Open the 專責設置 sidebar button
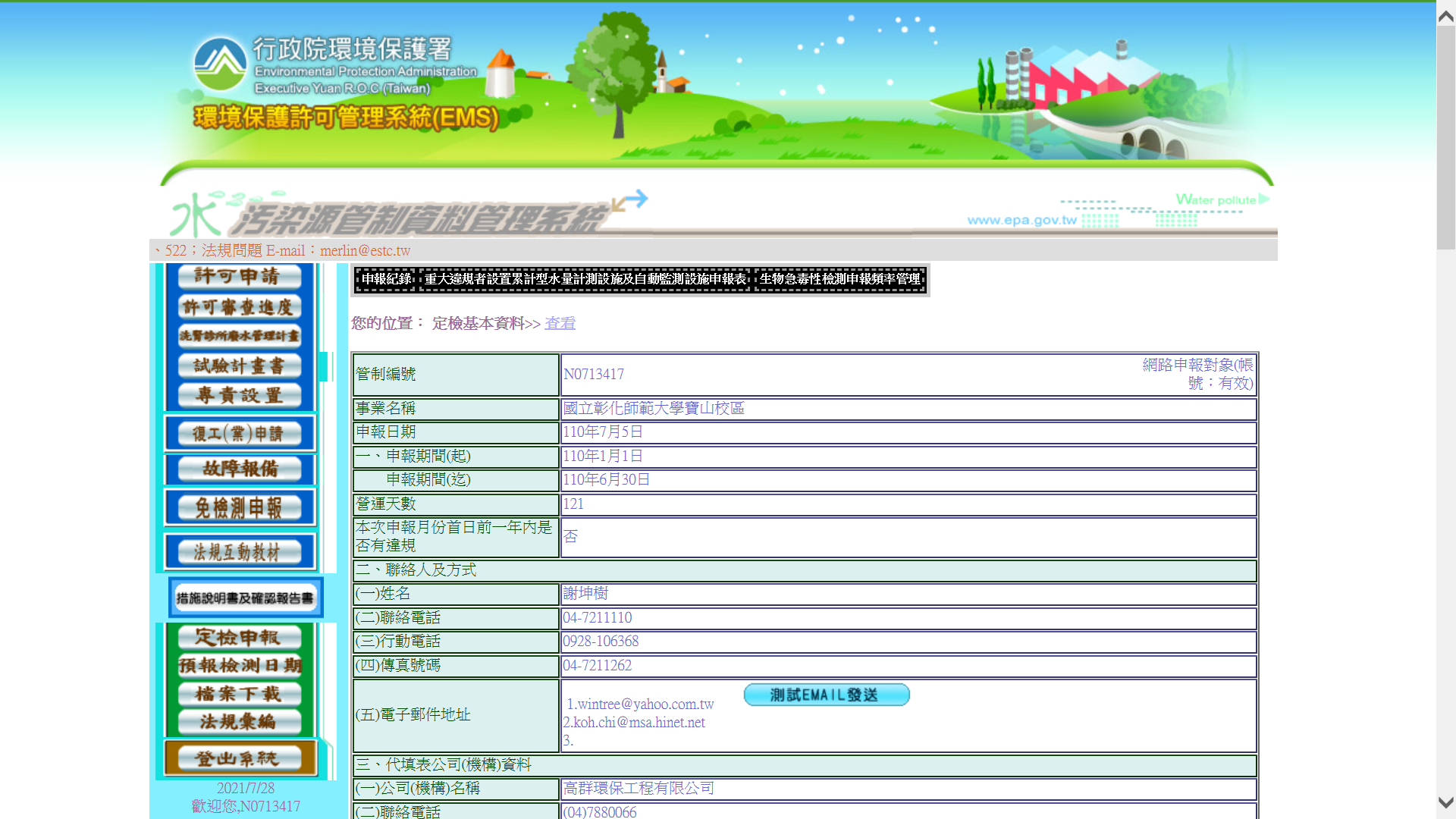The height and width of the screenshot is (819, 1456). [240, 396]
